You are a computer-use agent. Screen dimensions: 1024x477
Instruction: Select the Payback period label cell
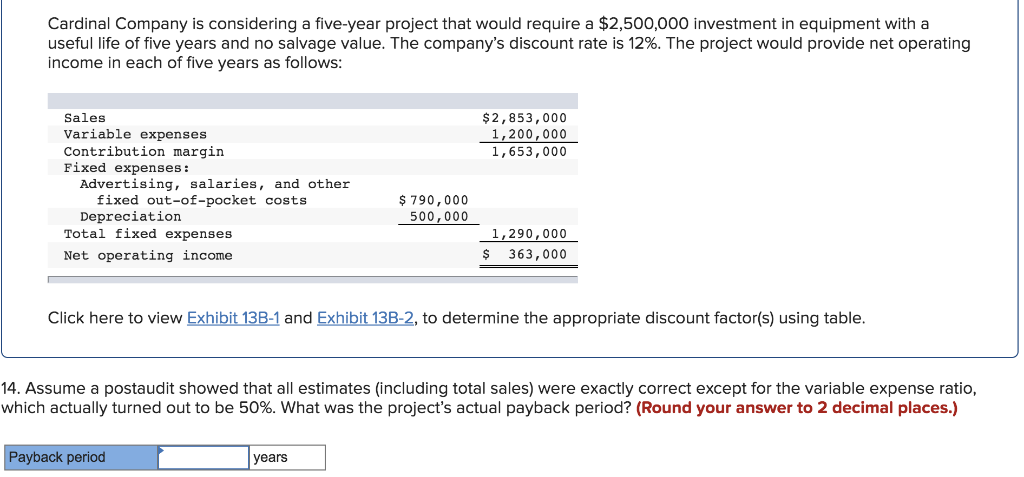pyautogui.click(x=80, y=457)
